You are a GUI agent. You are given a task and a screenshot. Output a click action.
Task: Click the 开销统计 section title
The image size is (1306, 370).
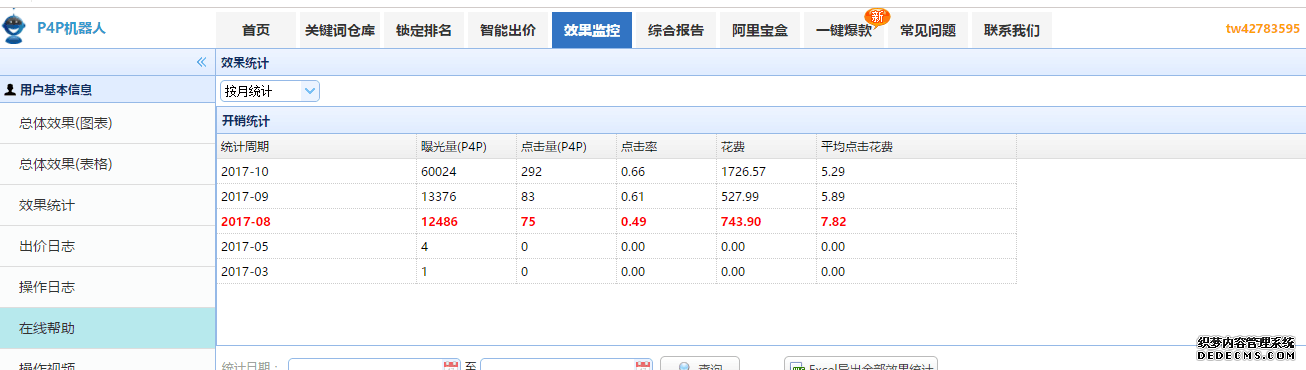(x=245, y=121)
